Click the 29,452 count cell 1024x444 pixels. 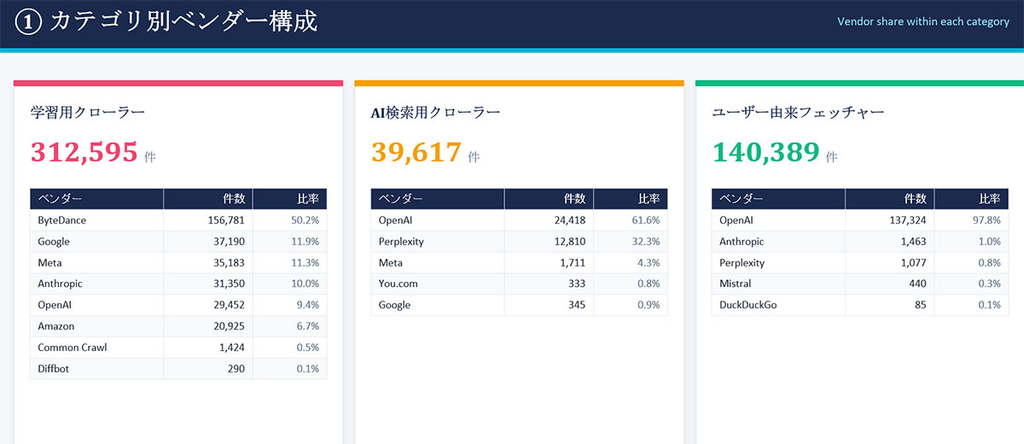(x=208, y=305)
